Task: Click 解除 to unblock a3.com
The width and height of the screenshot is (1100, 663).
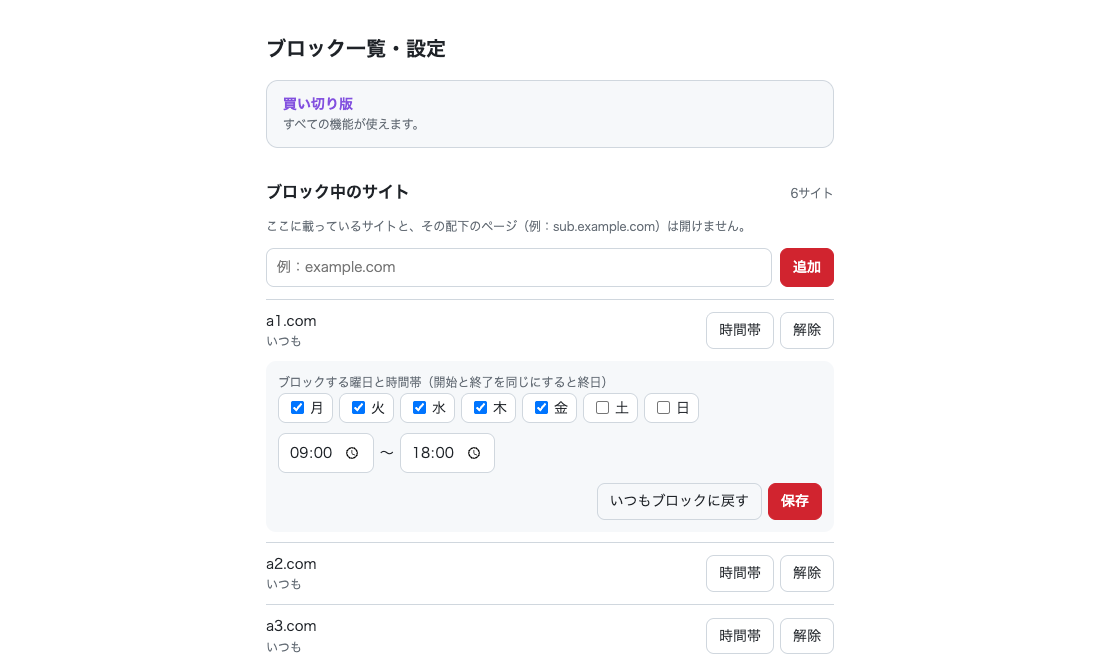Action: tap(807, 636)
